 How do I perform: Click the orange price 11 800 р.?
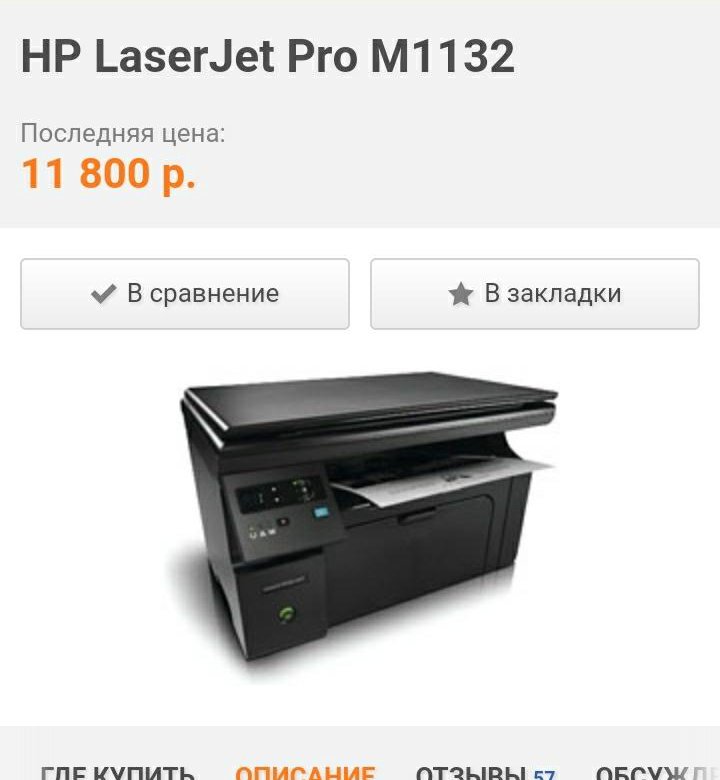coord(108,173)
